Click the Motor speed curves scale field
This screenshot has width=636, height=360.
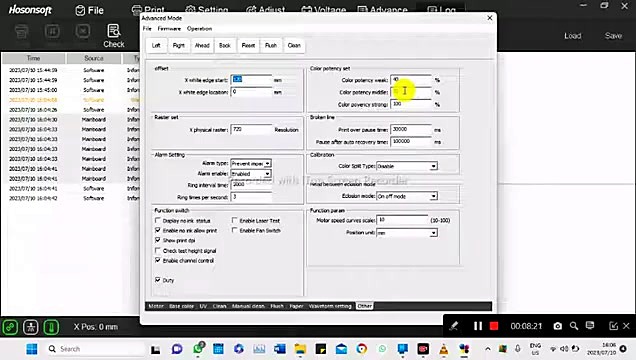402,220
